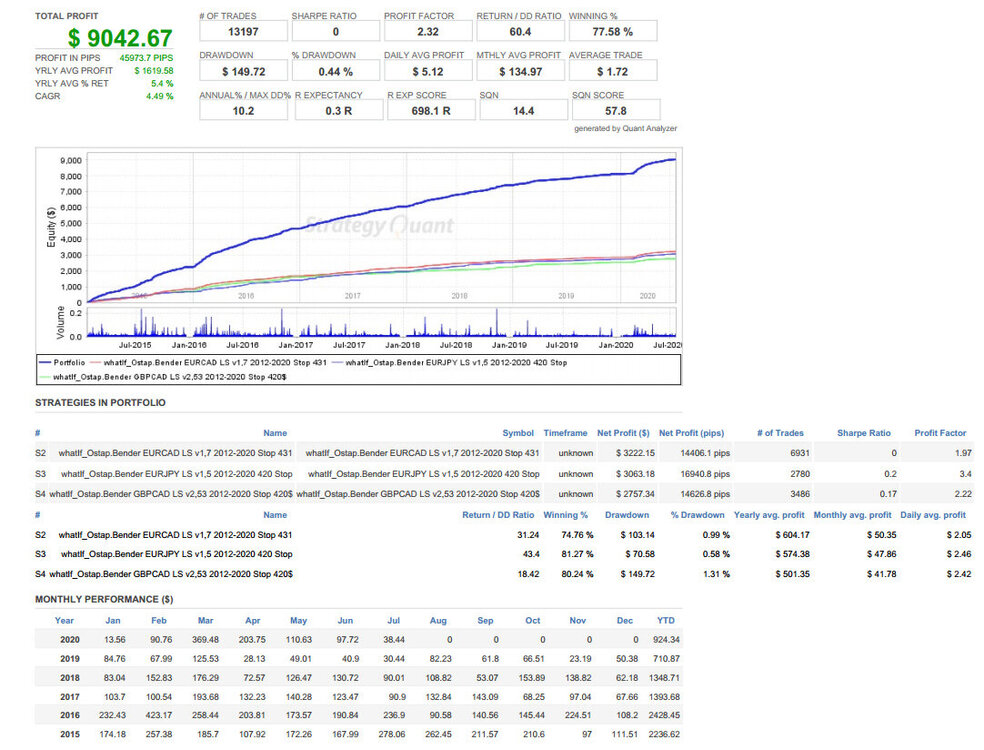Select S2 Return/DD ratio 31.24
Viewport: 984px width, 750px height.
pos(528,535)
